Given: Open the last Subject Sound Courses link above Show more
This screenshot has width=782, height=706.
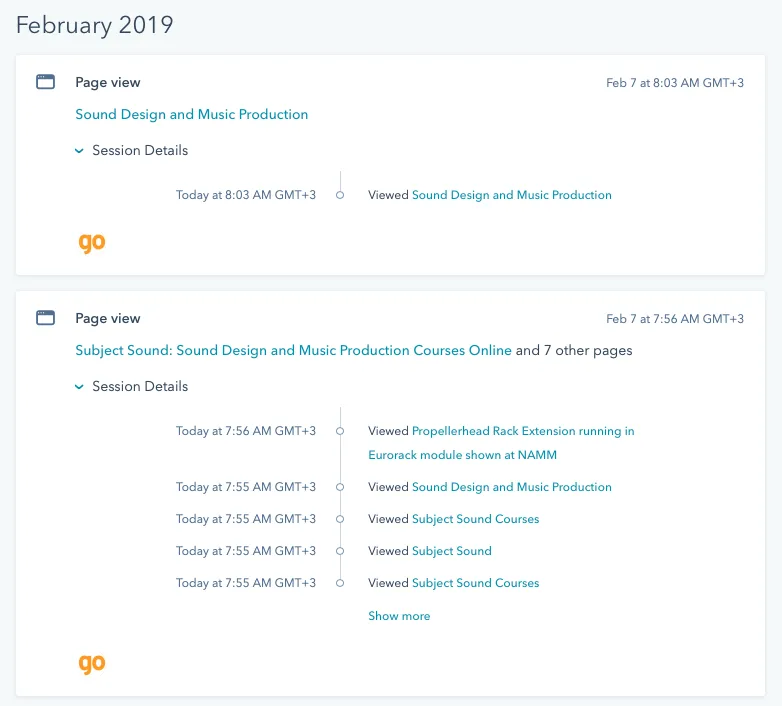Looking at the screenshot, I should pyautogui.click(x=475, y=583).
